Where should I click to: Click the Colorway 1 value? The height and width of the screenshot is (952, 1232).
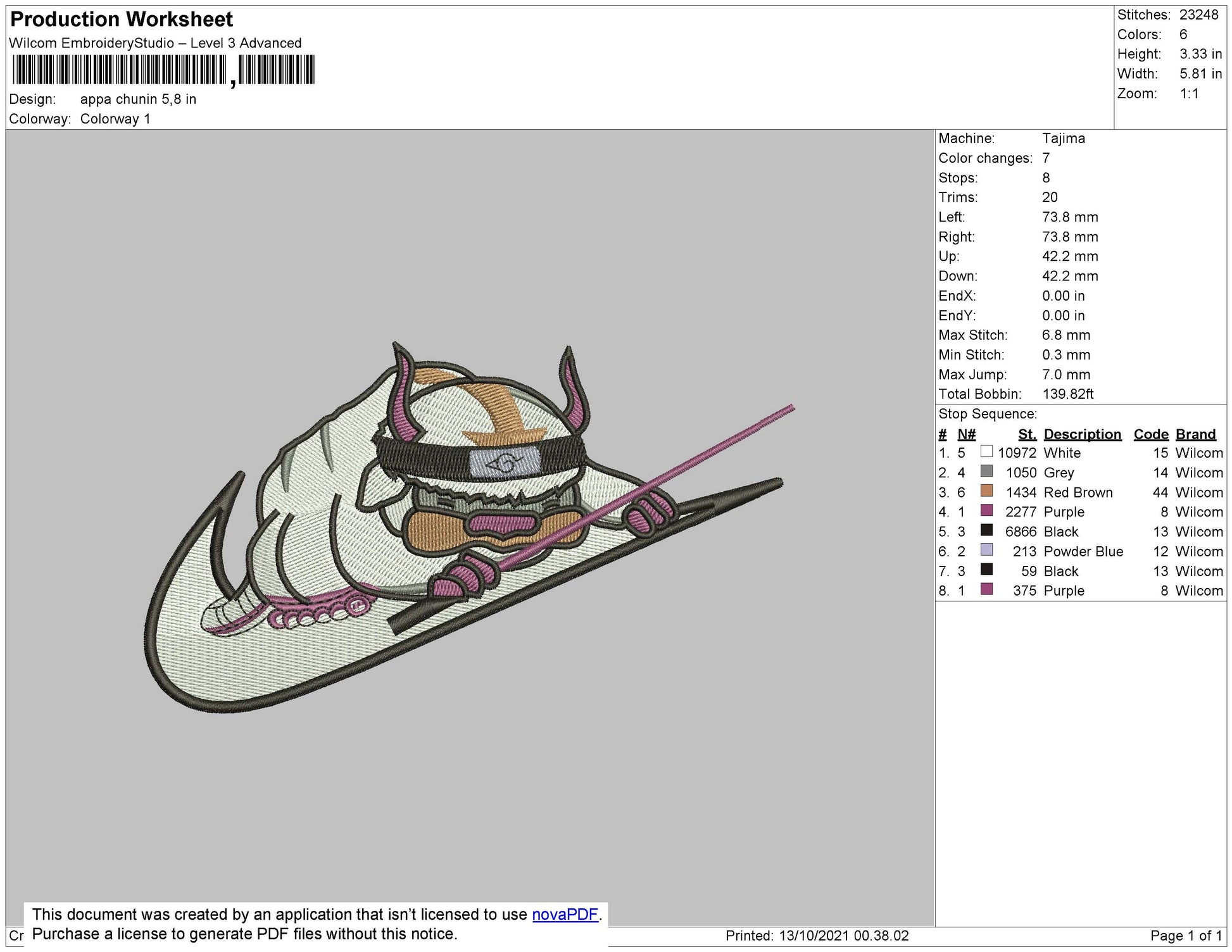coord(115,117)
